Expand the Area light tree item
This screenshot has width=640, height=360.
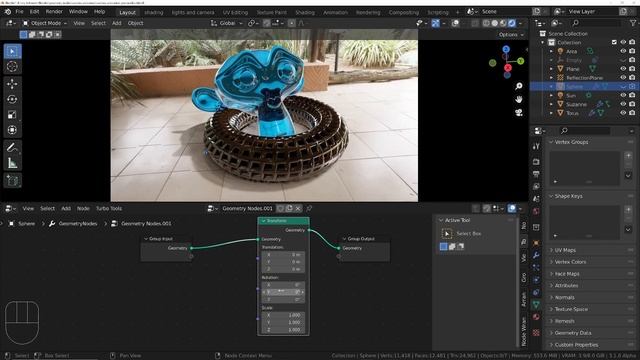pos(551,51)
